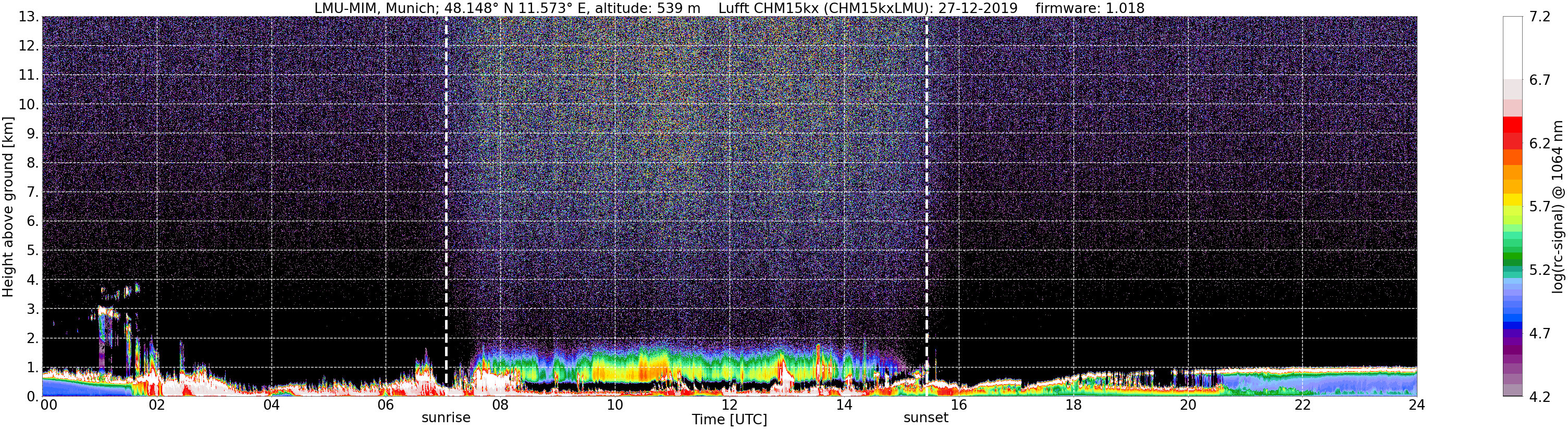Image resolution: width=1568 pixels, height=430 pixels.
Task: Click the 4.7 colorbar tick label
Action: coord(1540,333)
